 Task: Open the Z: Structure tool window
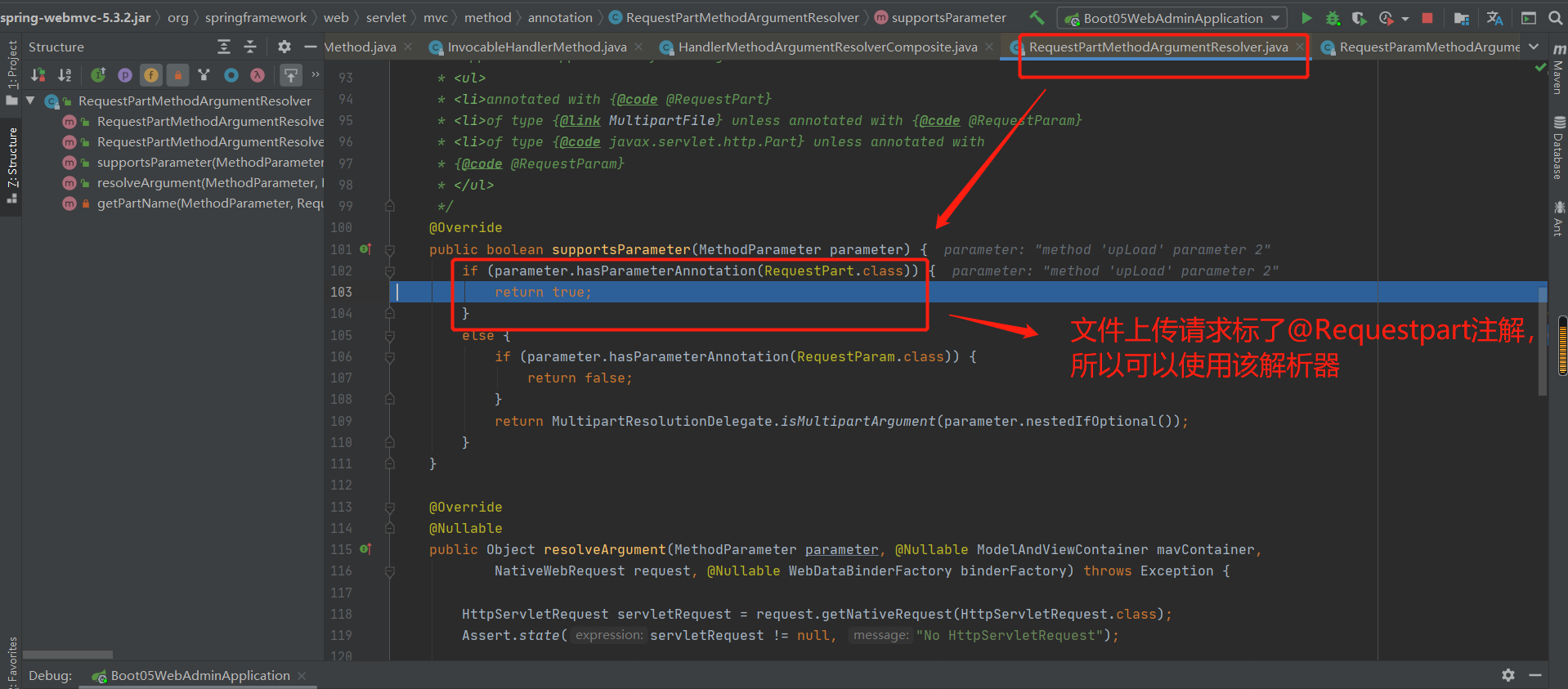11,166
